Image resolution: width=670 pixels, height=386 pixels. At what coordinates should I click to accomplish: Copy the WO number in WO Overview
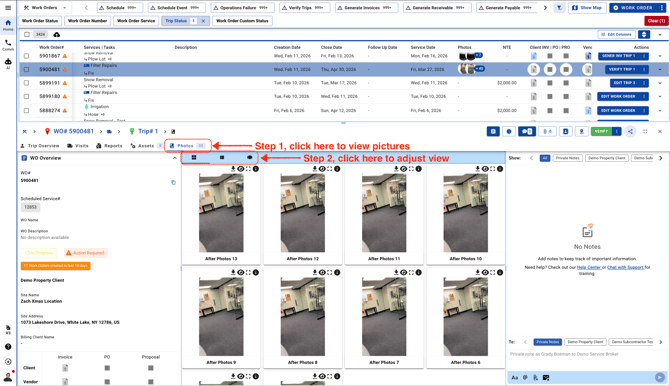pyautogui.click(x=173, y=183)
